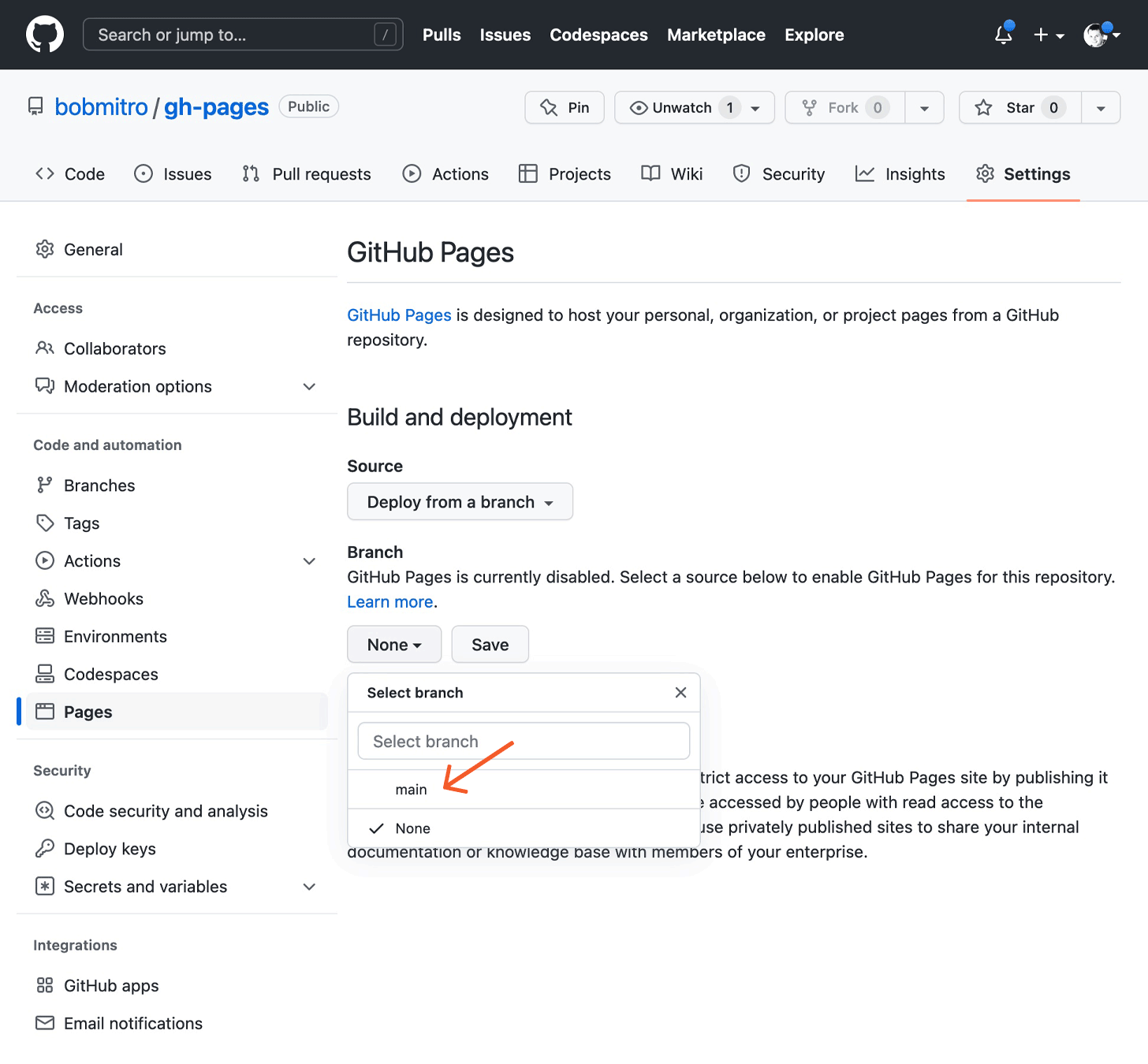The width and height of the screenshot is (1148, 1064).
Task: Open the Deploy from a branch dropdown
Action: click(460, 501)
